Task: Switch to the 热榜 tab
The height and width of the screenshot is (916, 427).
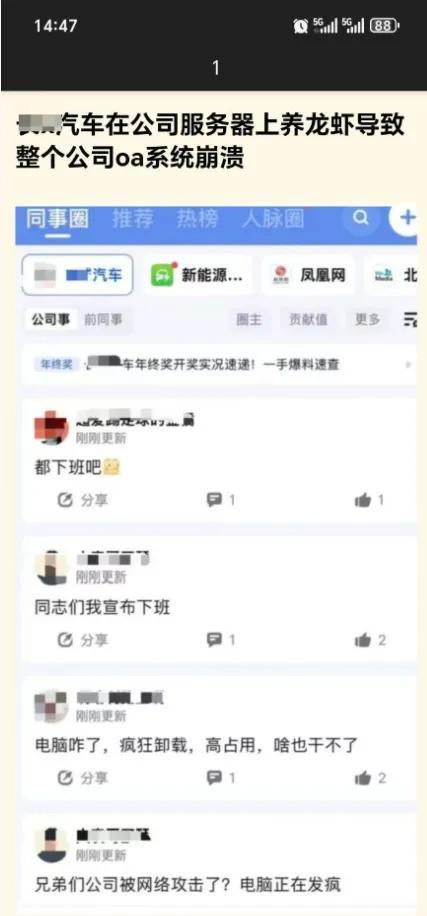Action: pyautogui.click(x=197, y=219)
